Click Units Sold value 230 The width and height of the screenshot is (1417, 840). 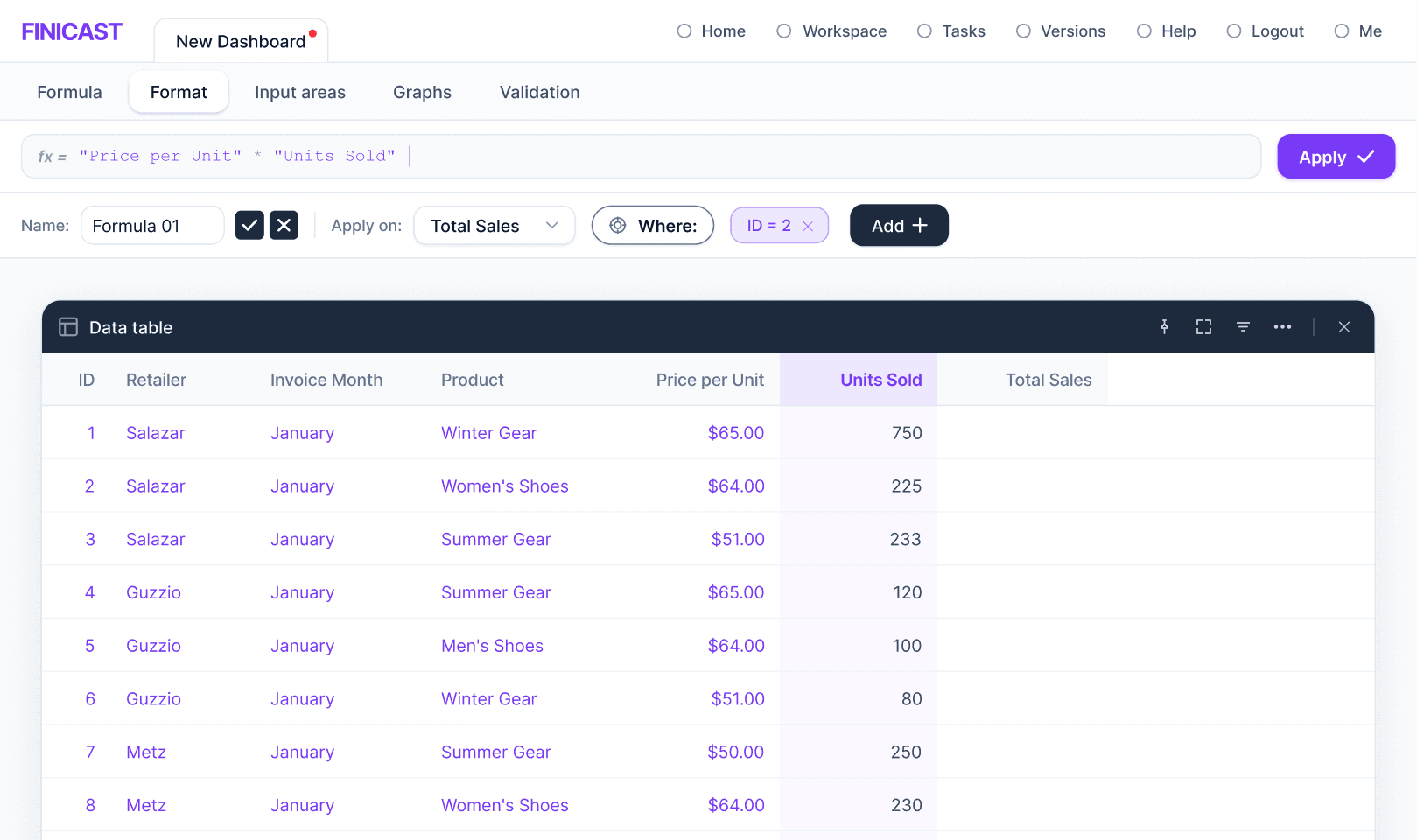click(x=907, y=805)
